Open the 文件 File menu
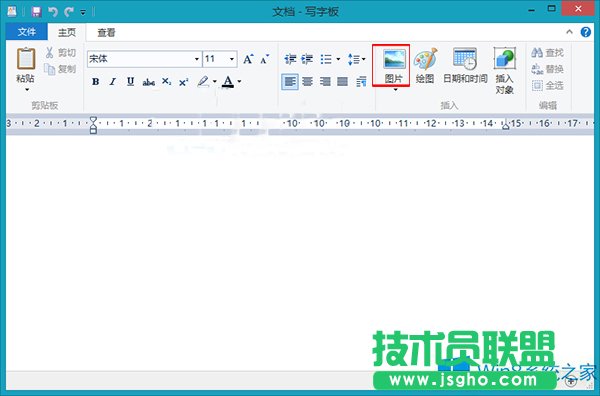Screen dimensions: 600x396 (x=26, y=32)
